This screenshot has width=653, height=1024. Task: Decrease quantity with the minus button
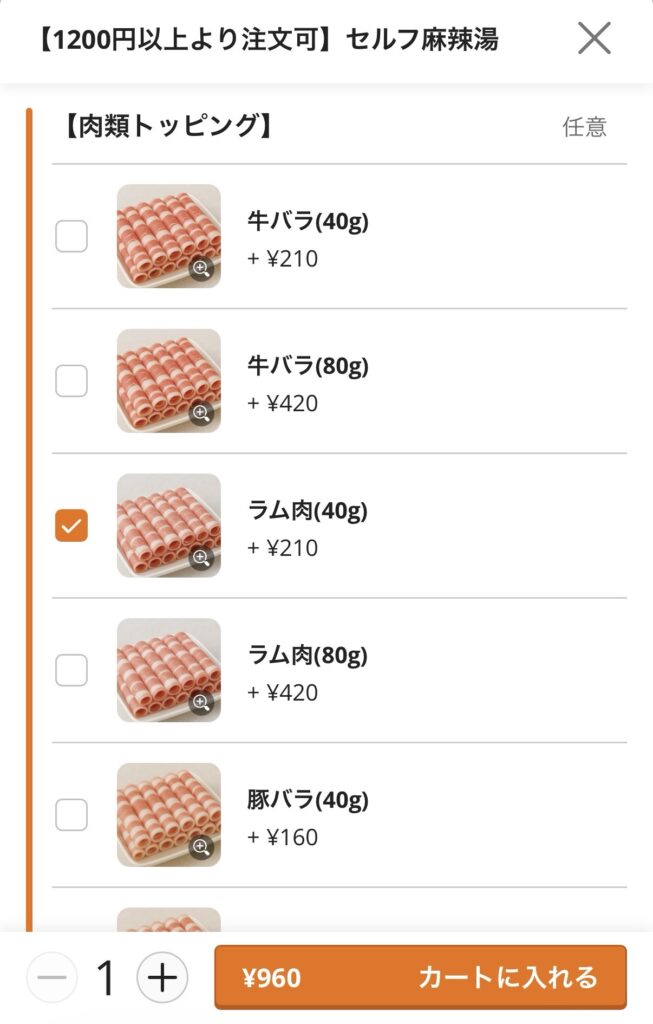coord(52,977)
